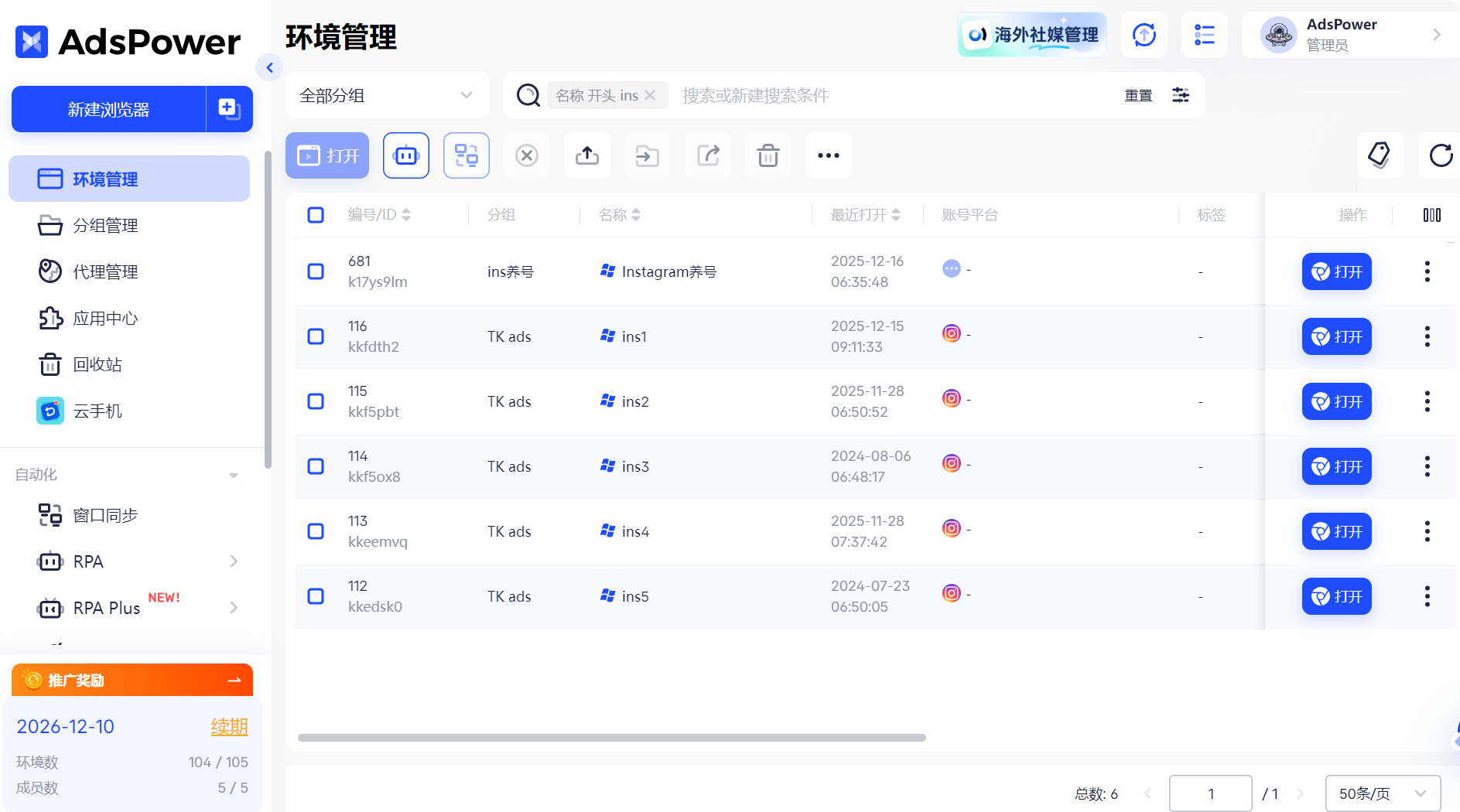Click the delete trash icon in the toolbar
Viewport: 1460px width, 812px height.
[768, 155]
